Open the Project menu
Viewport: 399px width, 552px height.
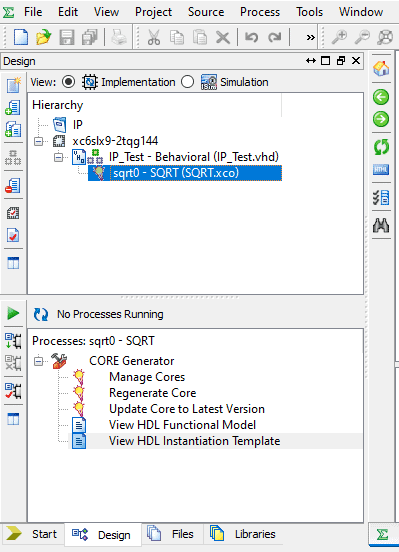(x=154, y=12)
